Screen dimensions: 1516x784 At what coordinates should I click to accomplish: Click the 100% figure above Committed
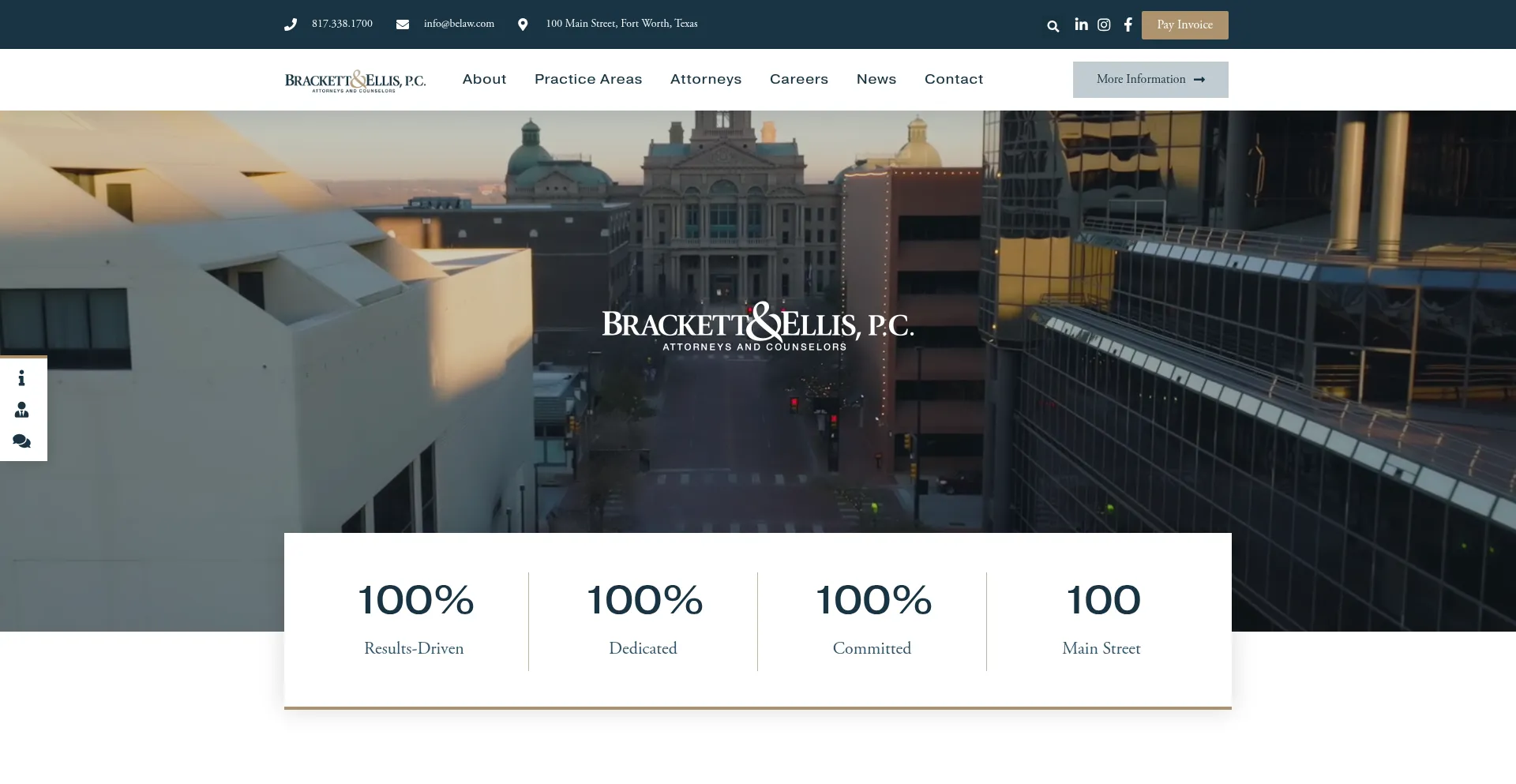pos(874,600)
